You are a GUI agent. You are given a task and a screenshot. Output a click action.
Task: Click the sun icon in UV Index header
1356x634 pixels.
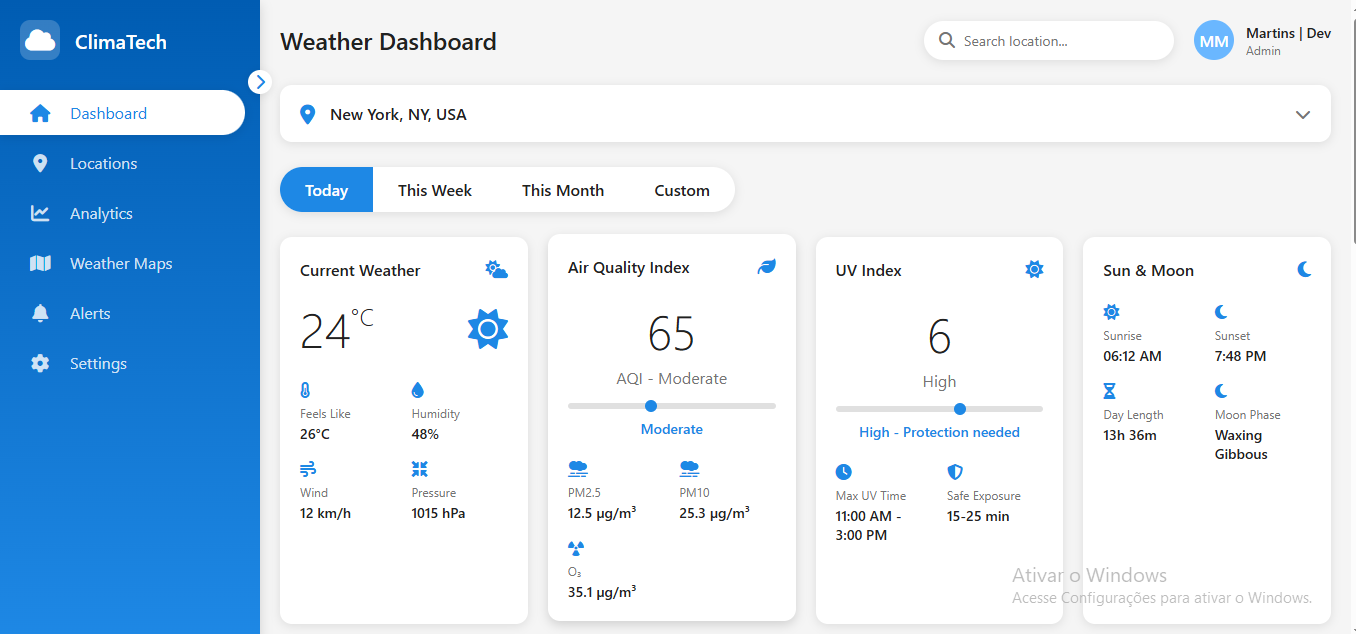tap(1034, 270)
